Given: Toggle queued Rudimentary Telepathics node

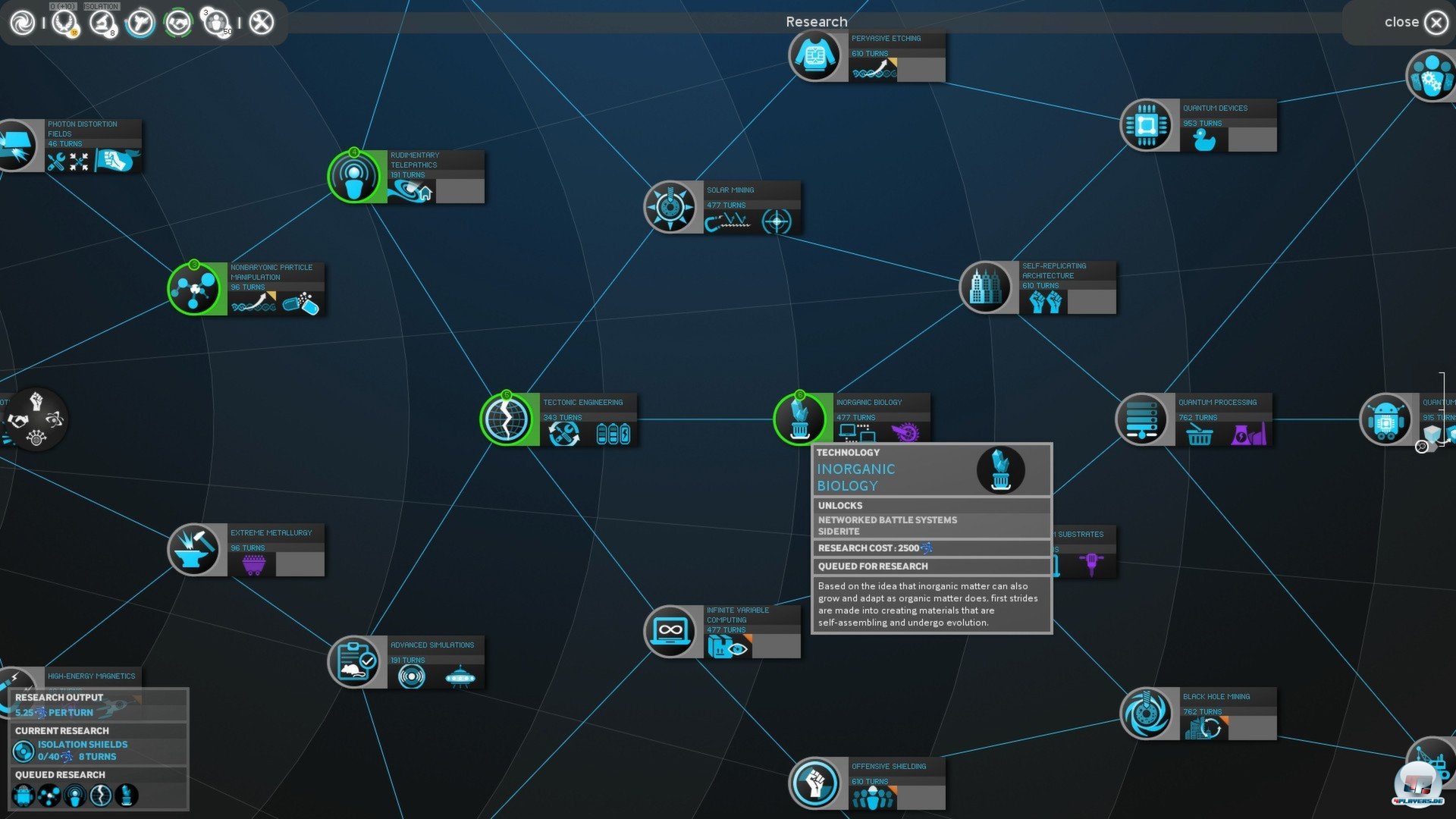Looking at the screenshot, I should (354, 177).
